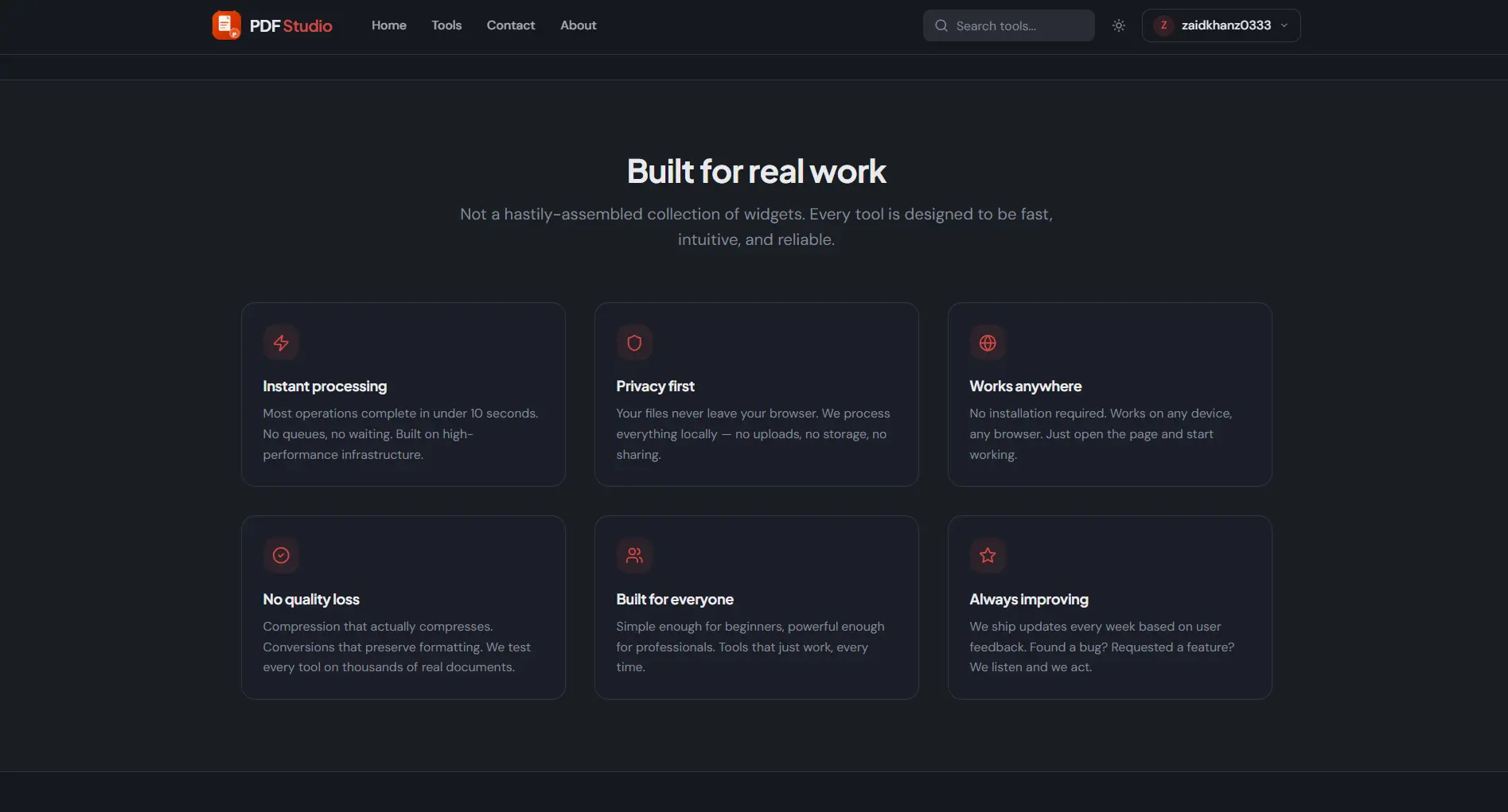Click the PDF Studio logo icon

tap(227, 25)
